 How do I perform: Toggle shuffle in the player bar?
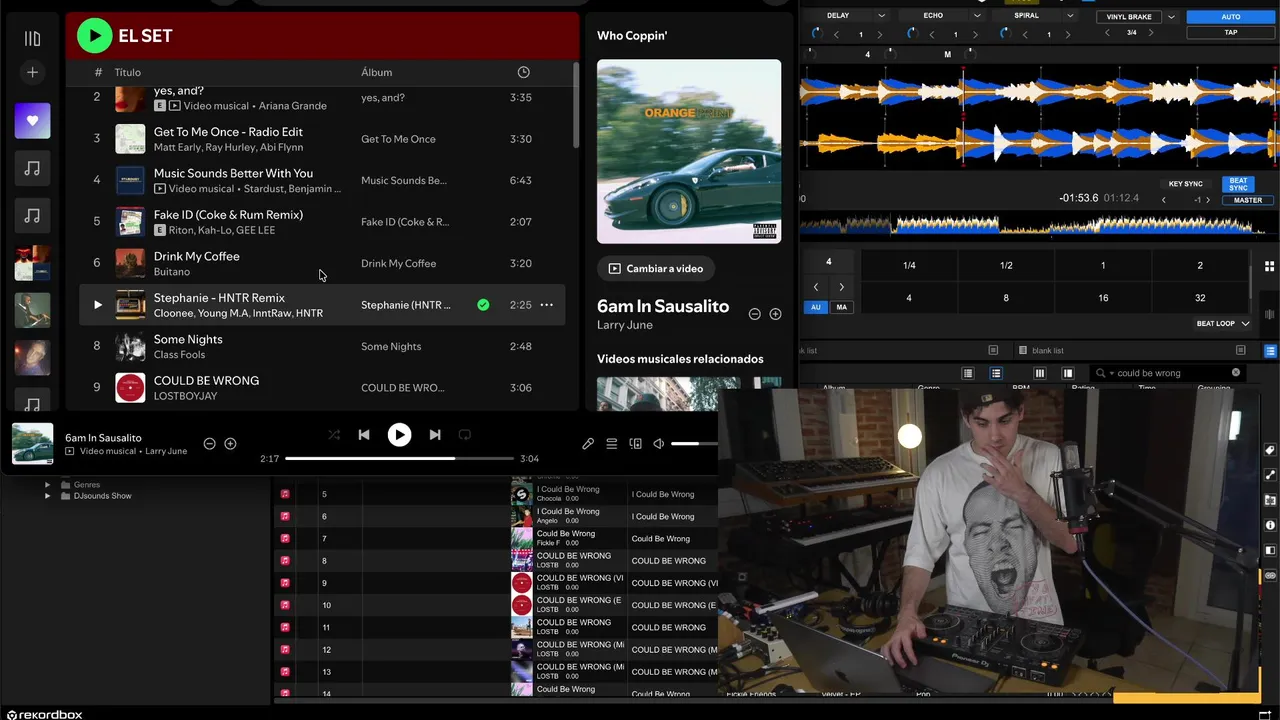pos(334,435)
